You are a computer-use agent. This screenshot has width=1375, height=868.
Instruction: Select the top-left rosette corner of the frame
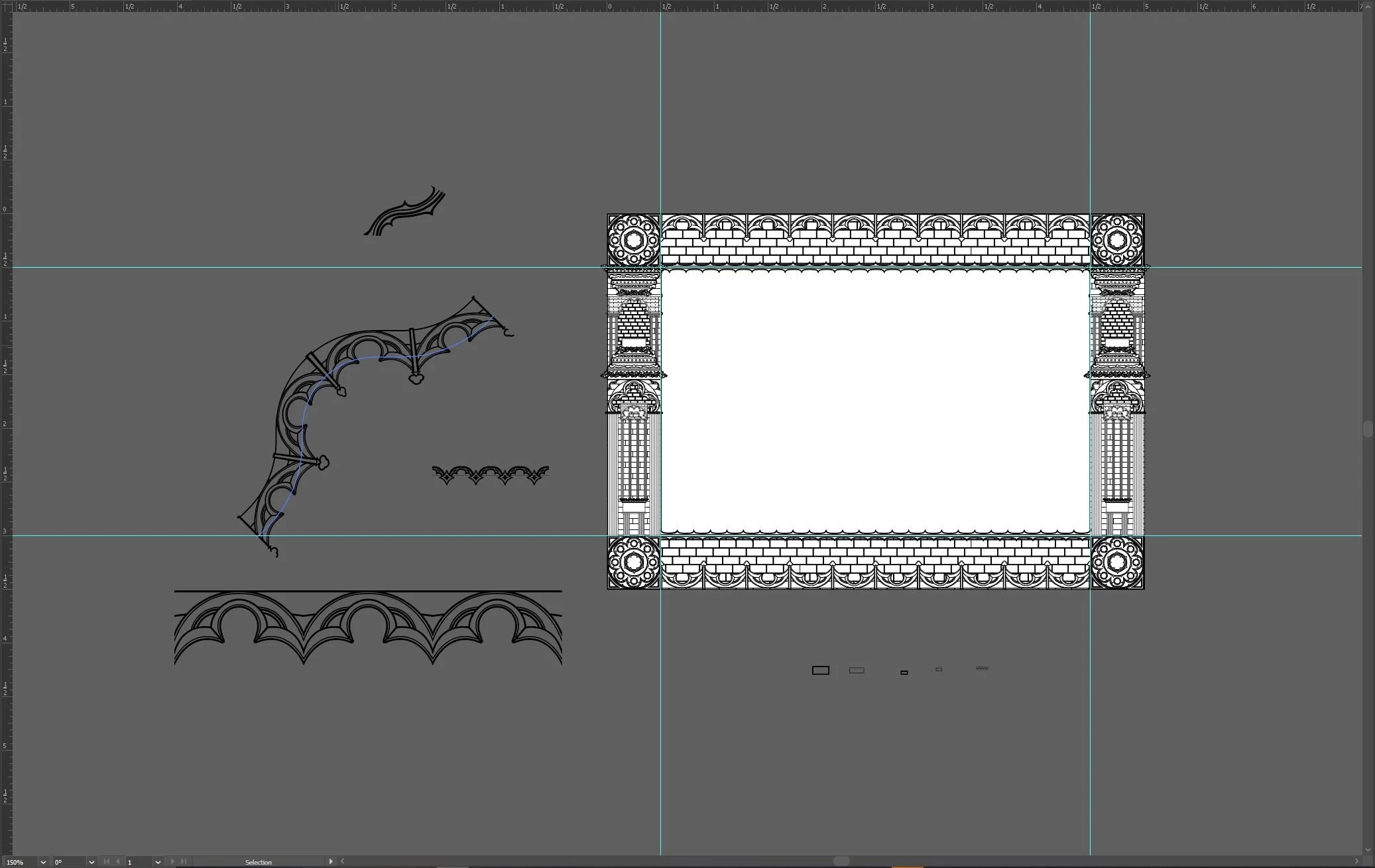634,240
